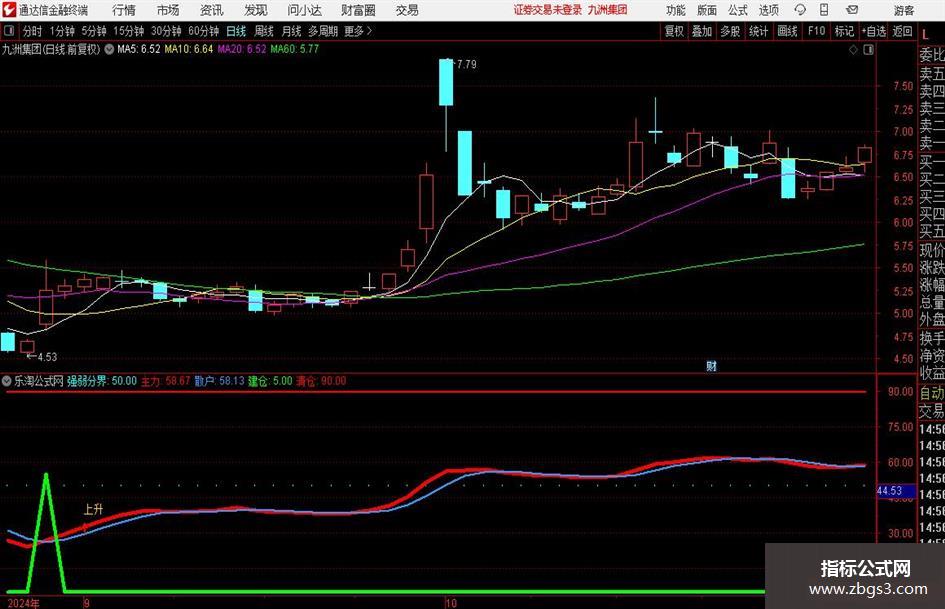945x609 pixels.
Task: Click the MA20: 6.52 label
Action: (242, 49)
